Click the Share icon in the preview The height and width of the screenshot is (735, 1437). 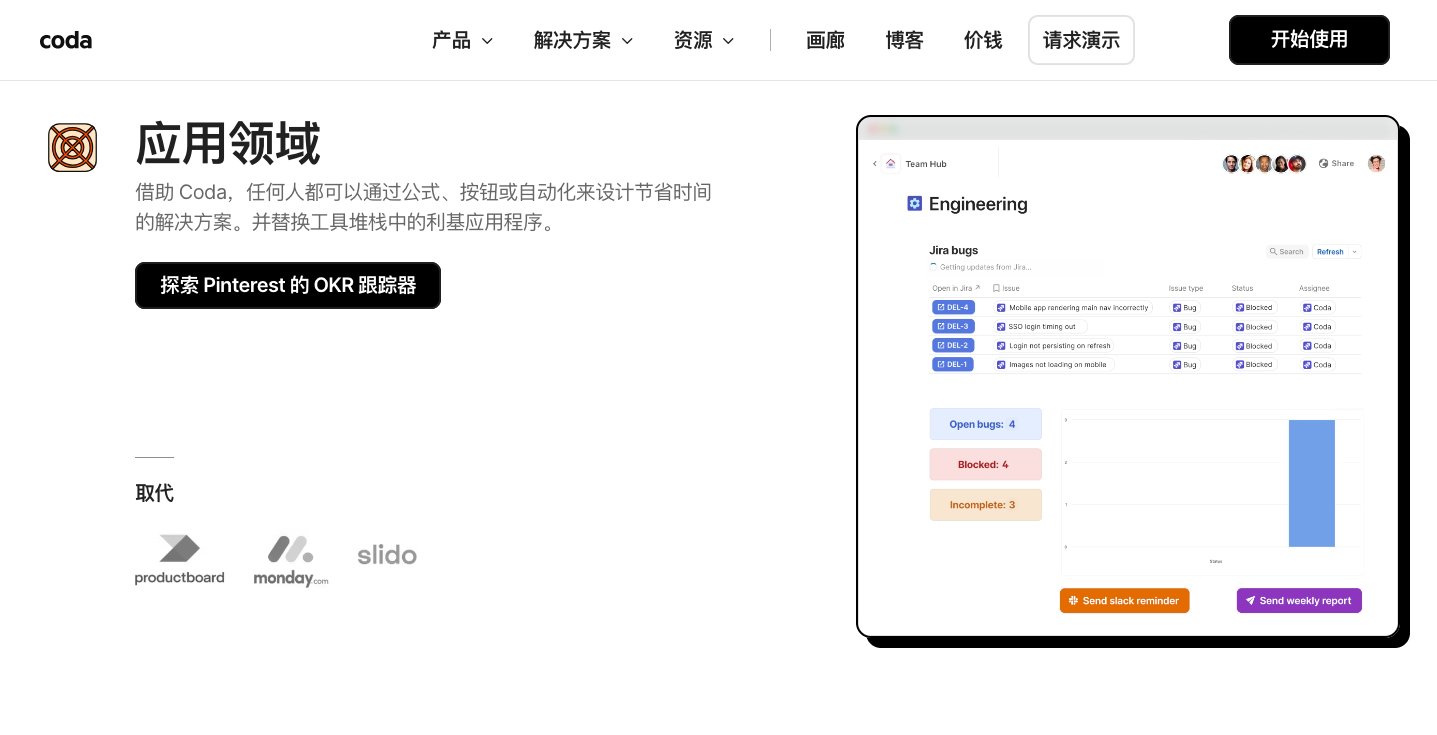1324,164
